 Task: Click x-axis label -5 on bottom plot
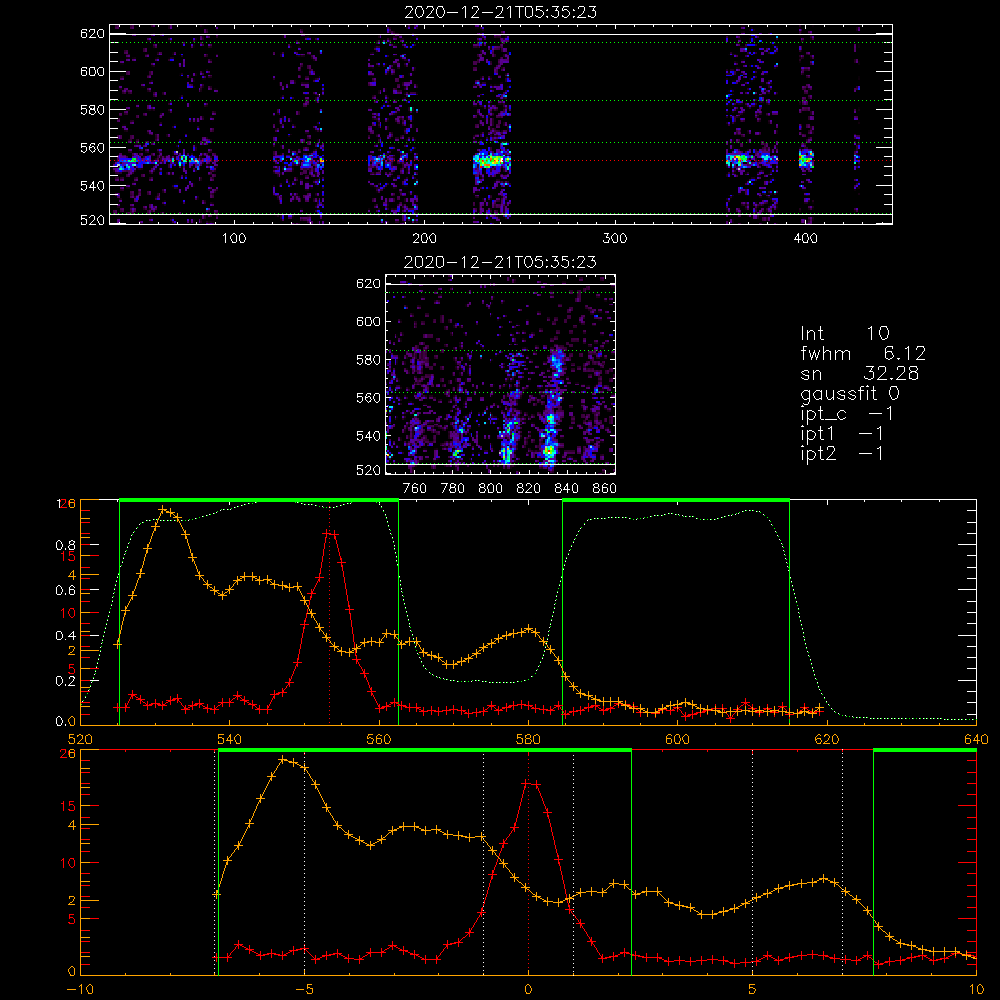[x=304, y=990]
